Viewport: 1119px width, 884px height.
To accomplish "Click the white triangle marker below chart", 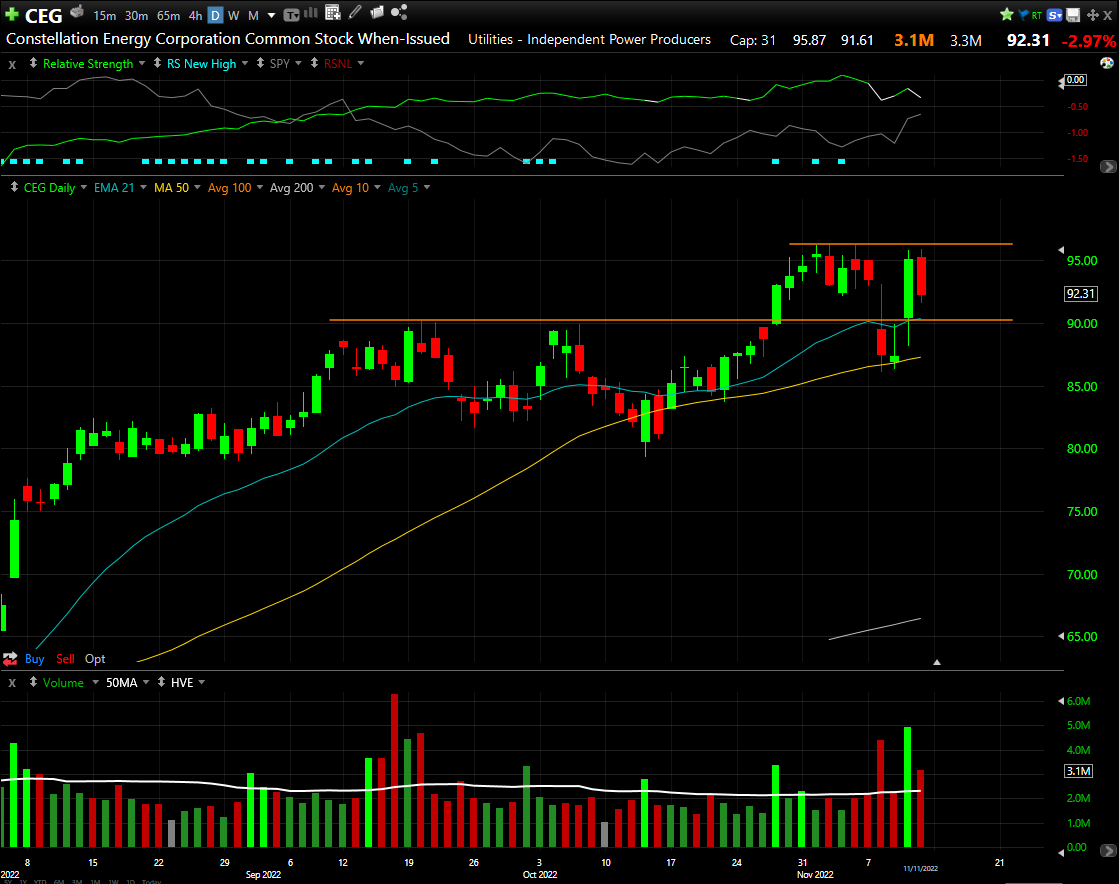I will (x=936, y=662).
